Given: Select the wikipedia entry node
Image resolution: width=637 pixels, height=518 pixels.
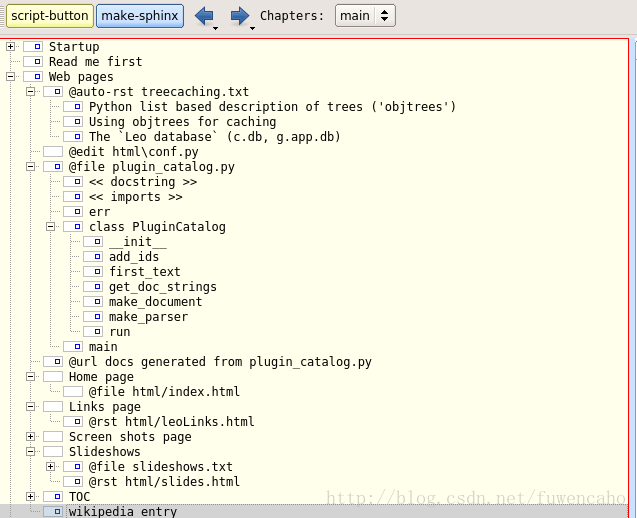Looking at the screenshot, I should coord(123,511).
